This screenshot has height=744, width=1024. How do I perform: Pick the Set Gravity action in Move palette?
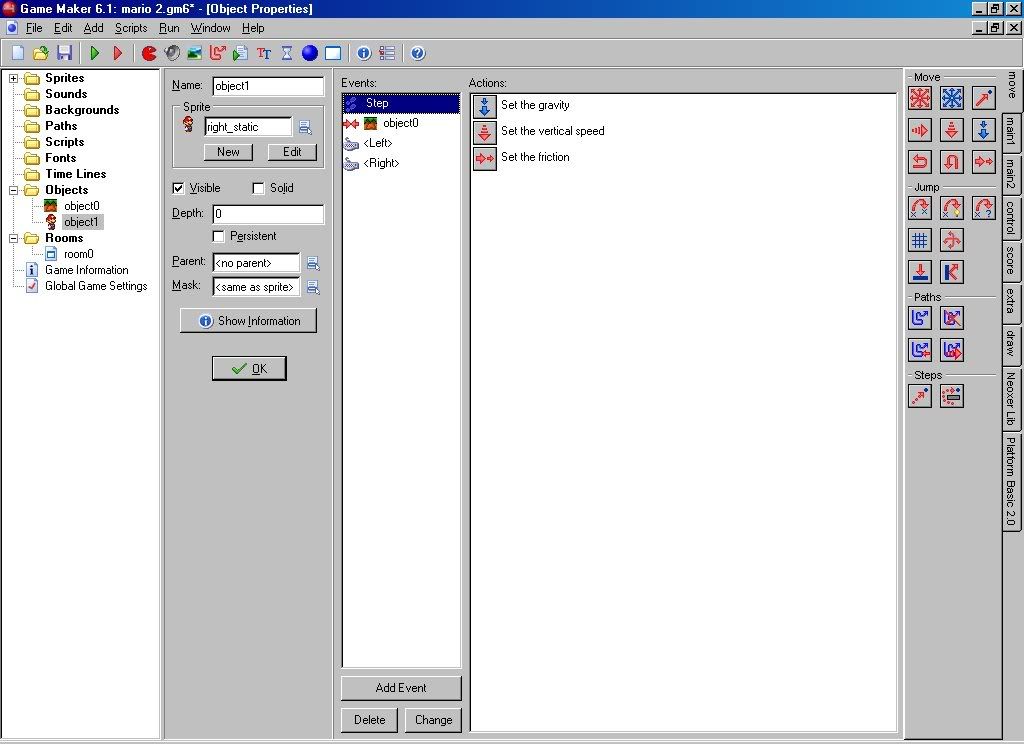(x=984, y=130)
